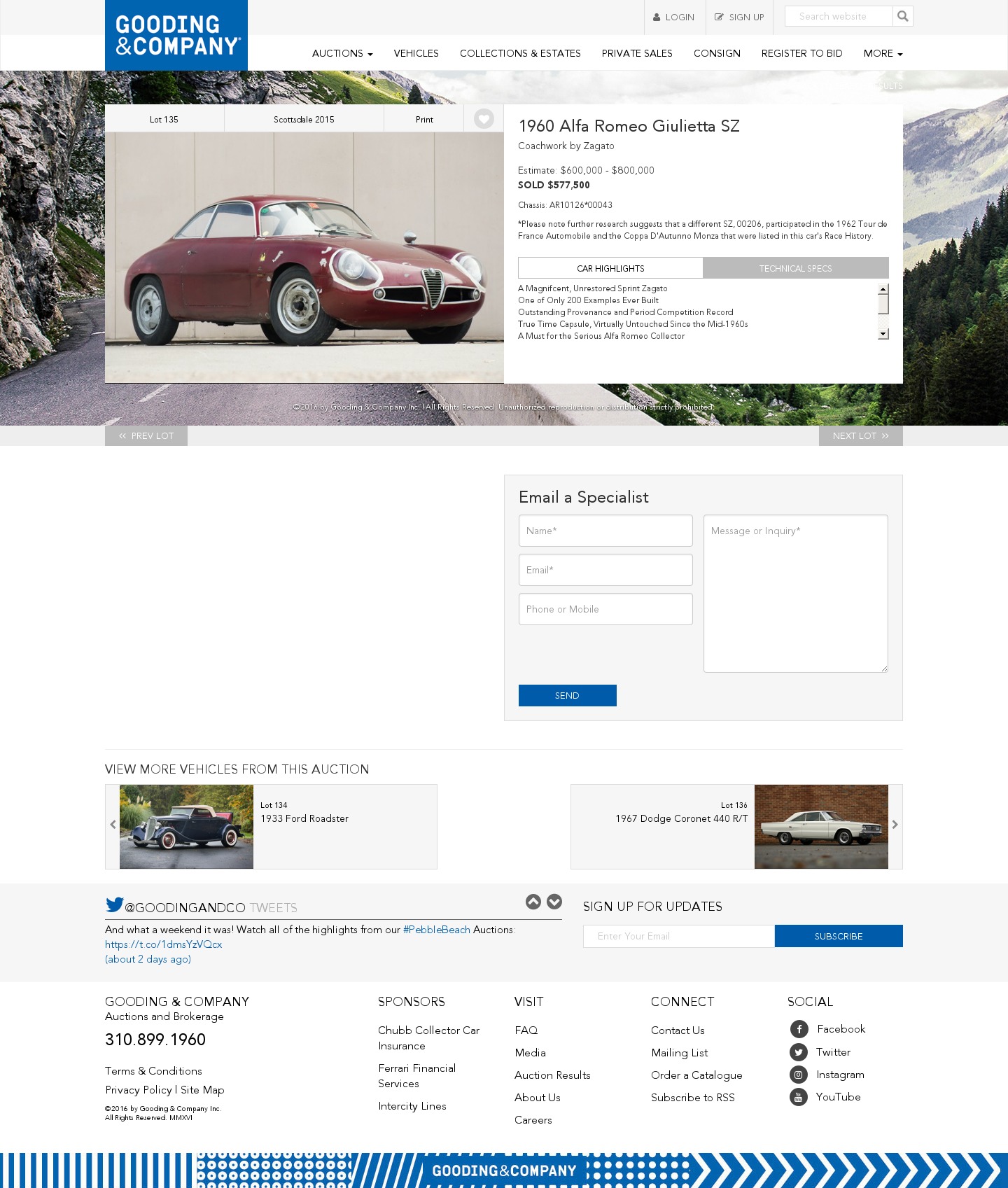Screen dimensions: 1008x1188
Task: Click the Twitter bird icon by @GOODINGANDCO
Action: (x=114, y=904)
